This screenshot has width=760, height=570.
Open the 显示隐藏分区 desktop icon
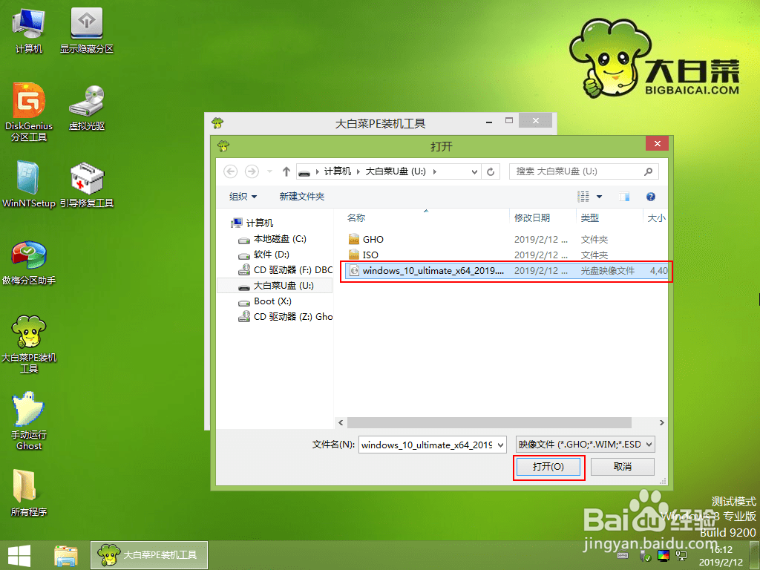(87, 31)
